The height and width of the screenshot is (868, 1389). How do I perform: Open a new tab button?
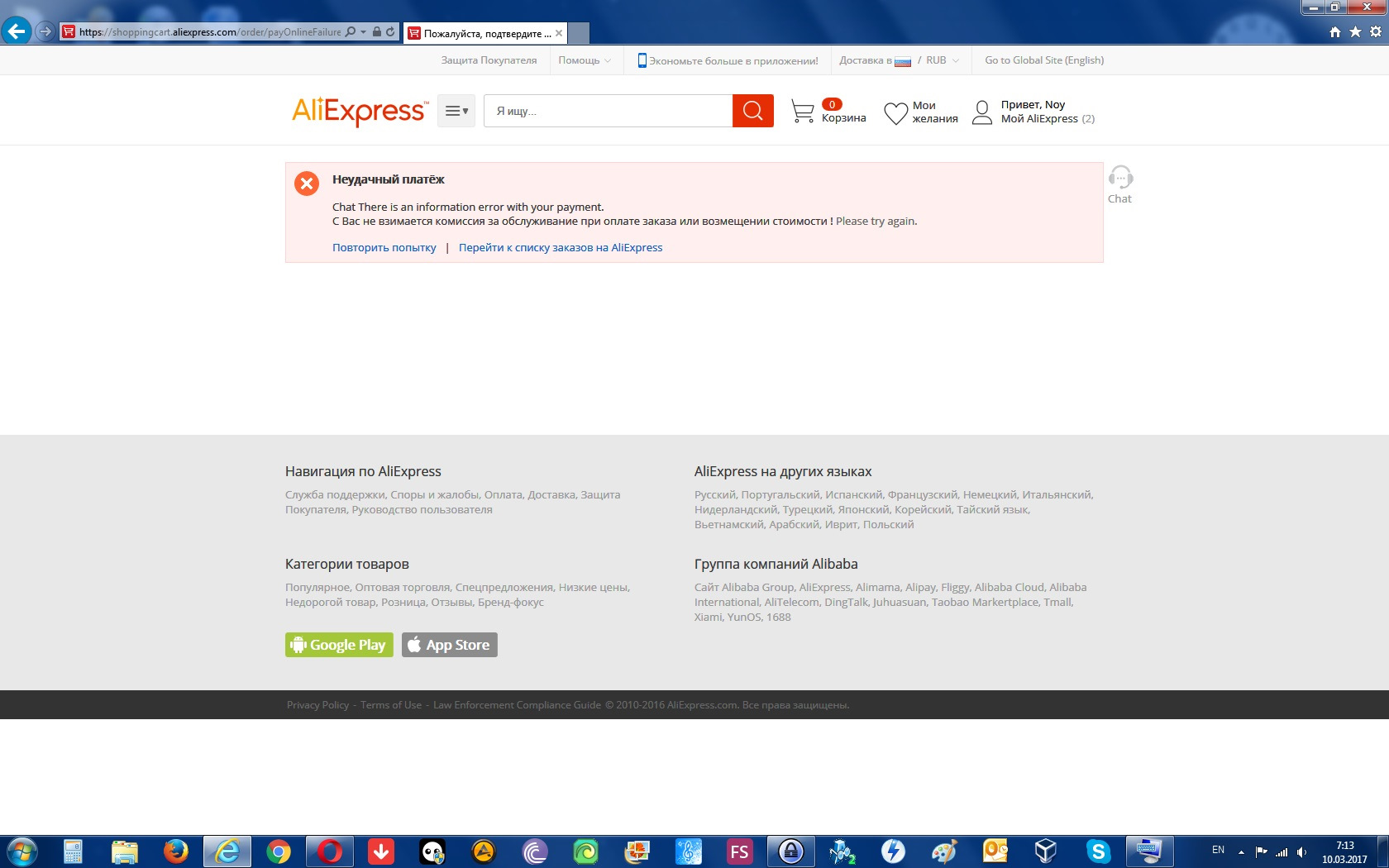click(x=579, y=33)
